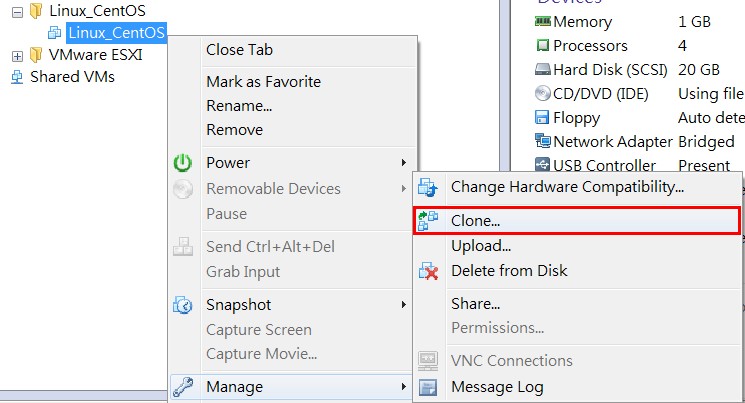Select the Linux_CentOS virtual machine item
The height and width of the screenshot is (403, 745).
pos(116,34)
